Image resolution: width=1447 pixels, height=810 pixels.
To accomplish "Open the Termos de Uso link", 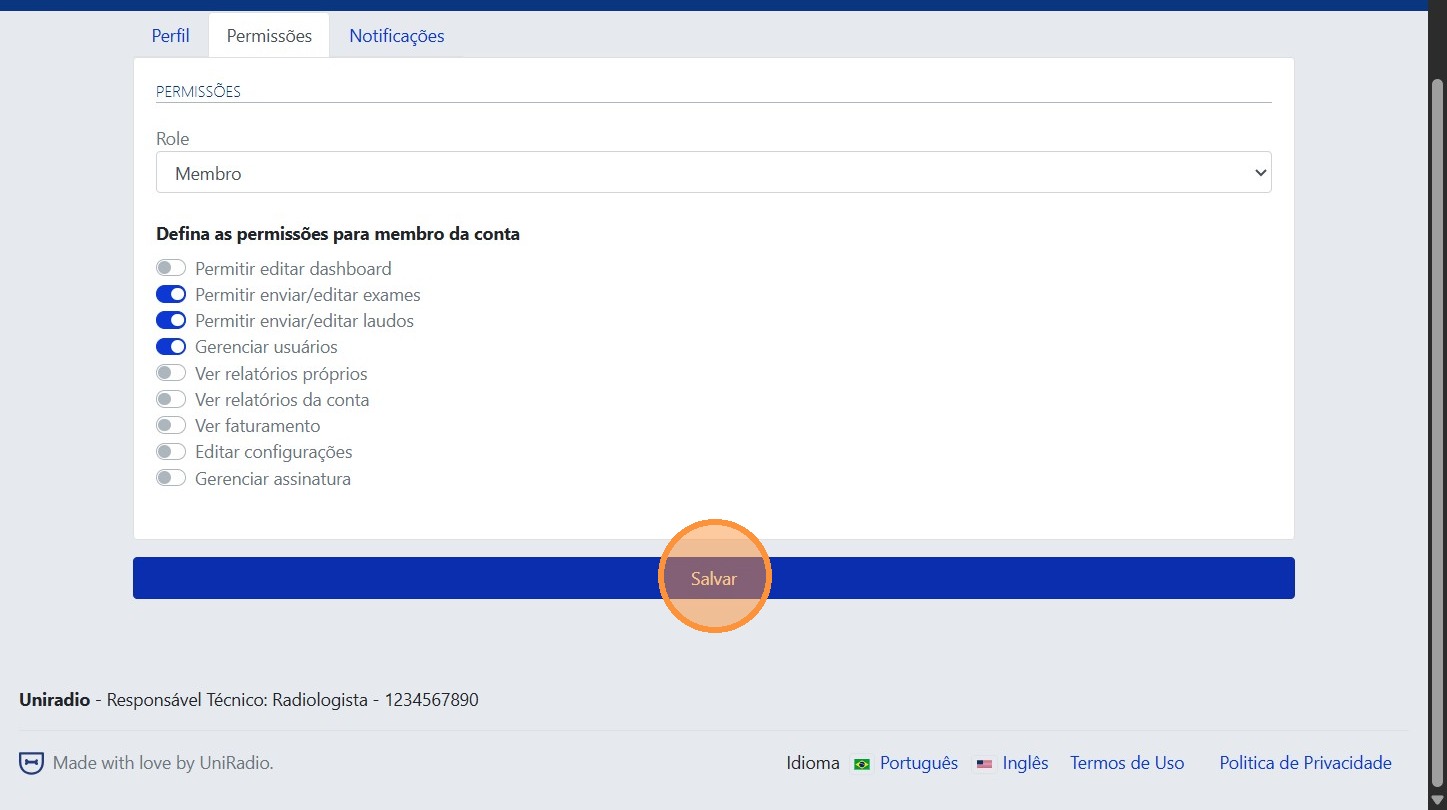I will pyautogui.click(x=1127, y=763).
